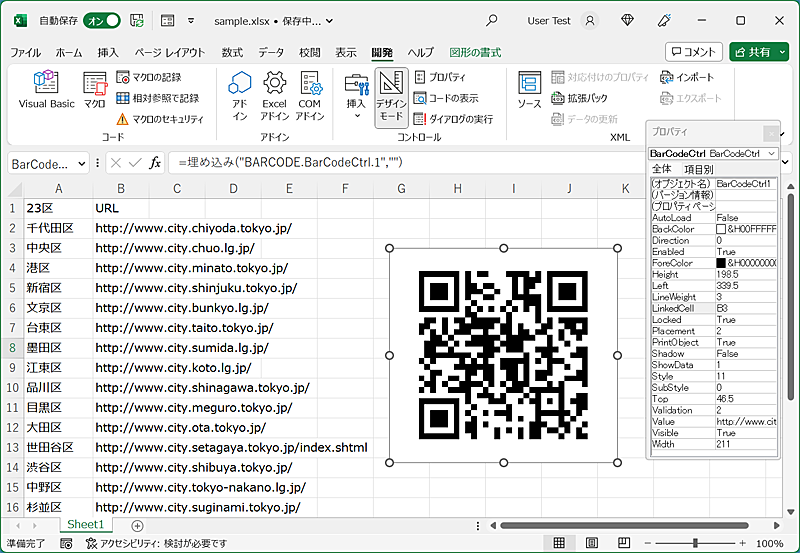Click View Code (コードの表示)
Screen dimensions: 800x553
click(x=446, y=98)
